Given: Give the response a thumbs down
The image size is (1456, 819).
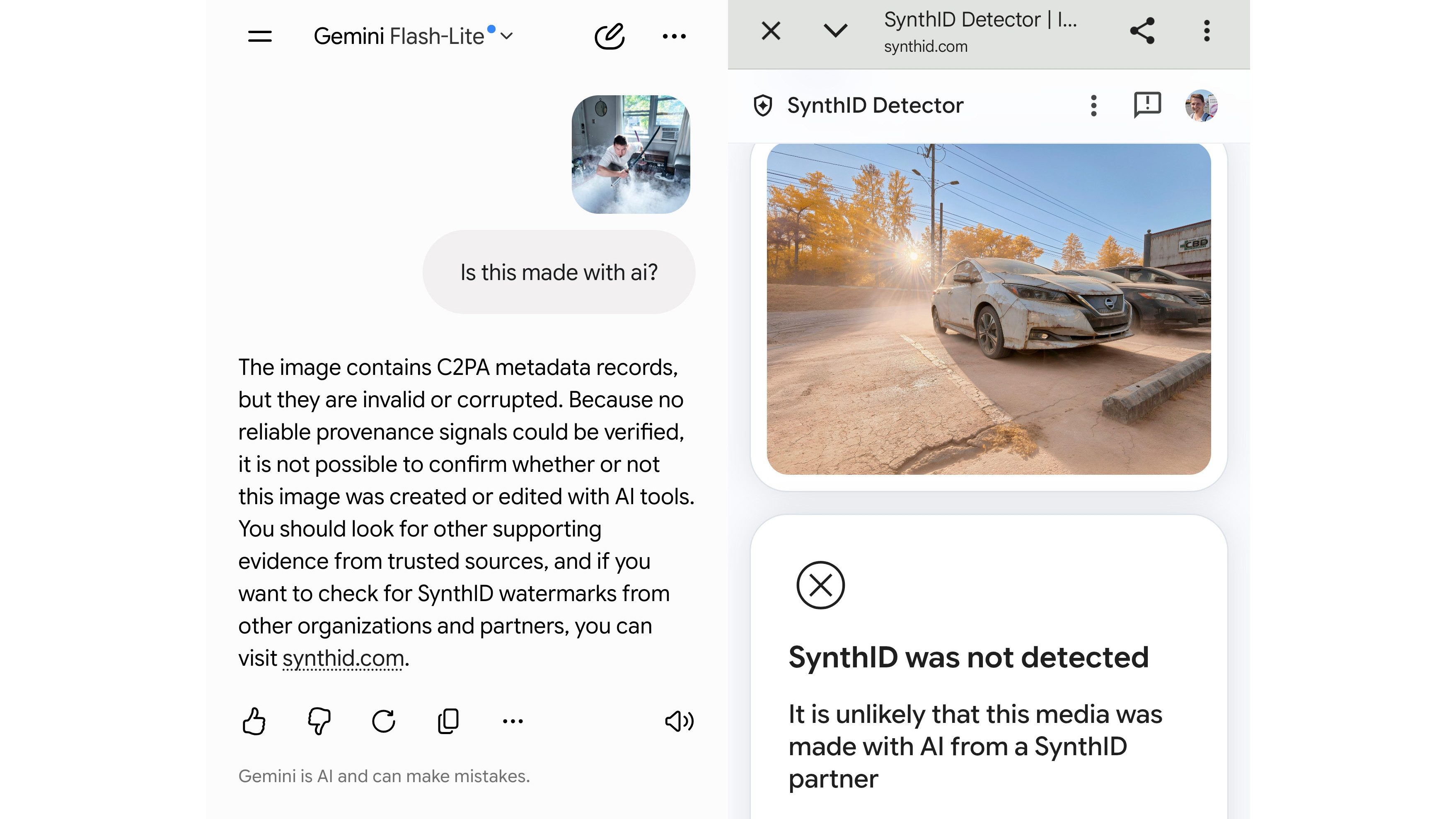Looking at the screenshot, I should point(319,721).
